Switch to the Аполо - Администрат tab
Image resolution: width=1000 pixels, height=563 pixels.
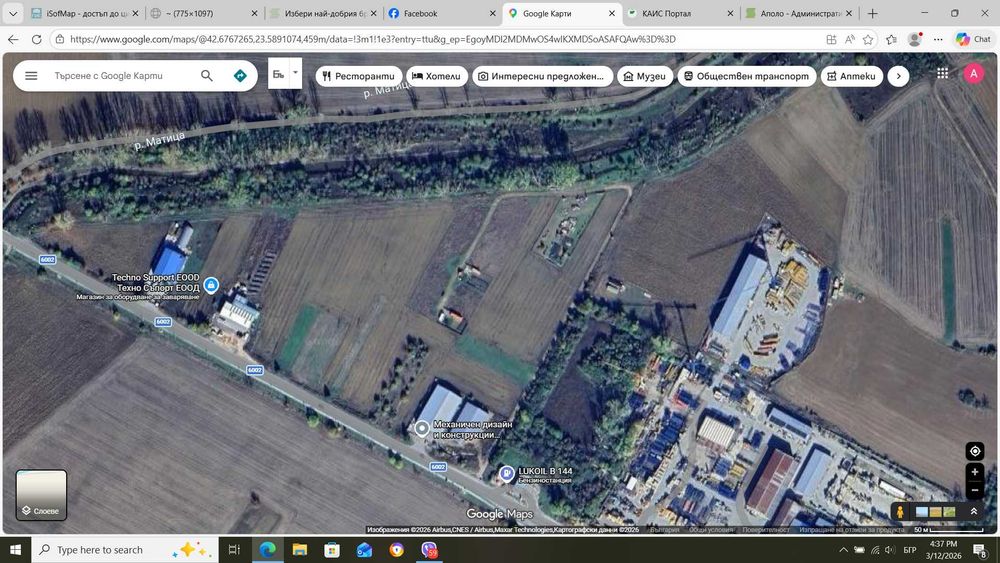tap(798, 13)
